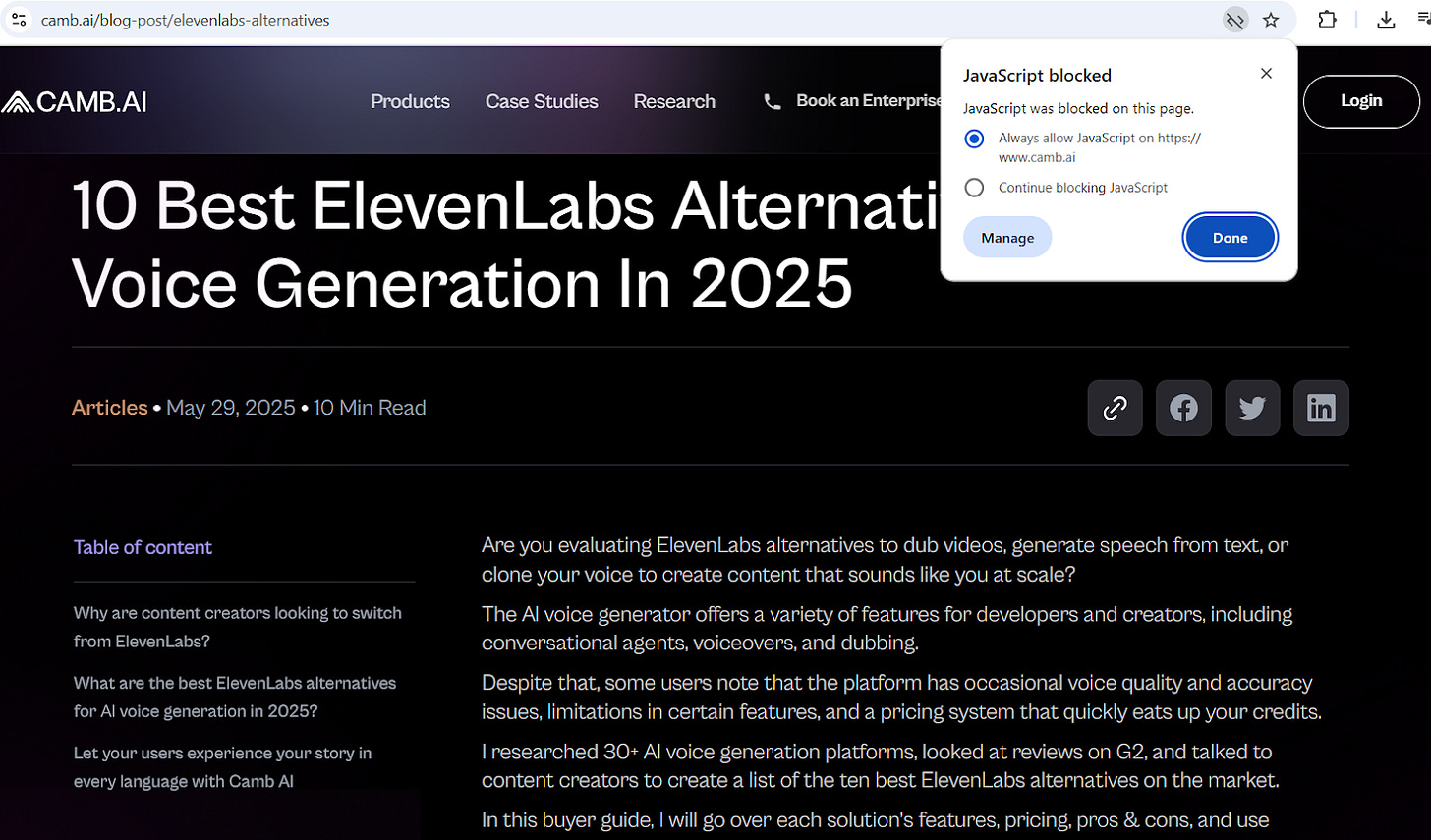Open the Extensions puzzle icon
1431x840 pixels.
tap(1327, 20)
